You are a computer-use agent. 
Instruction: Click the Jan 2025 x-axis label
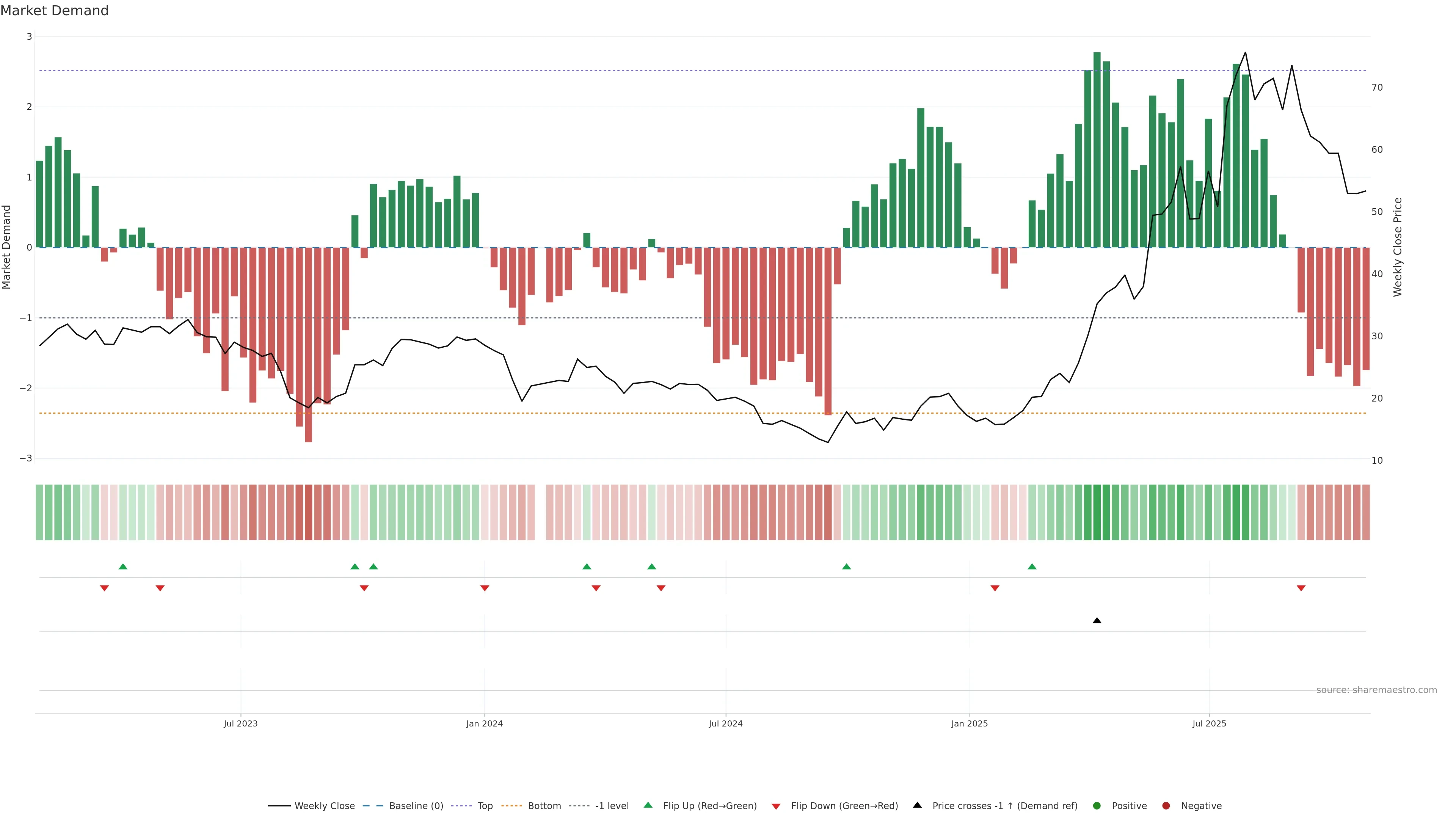[x=970, y=723]
